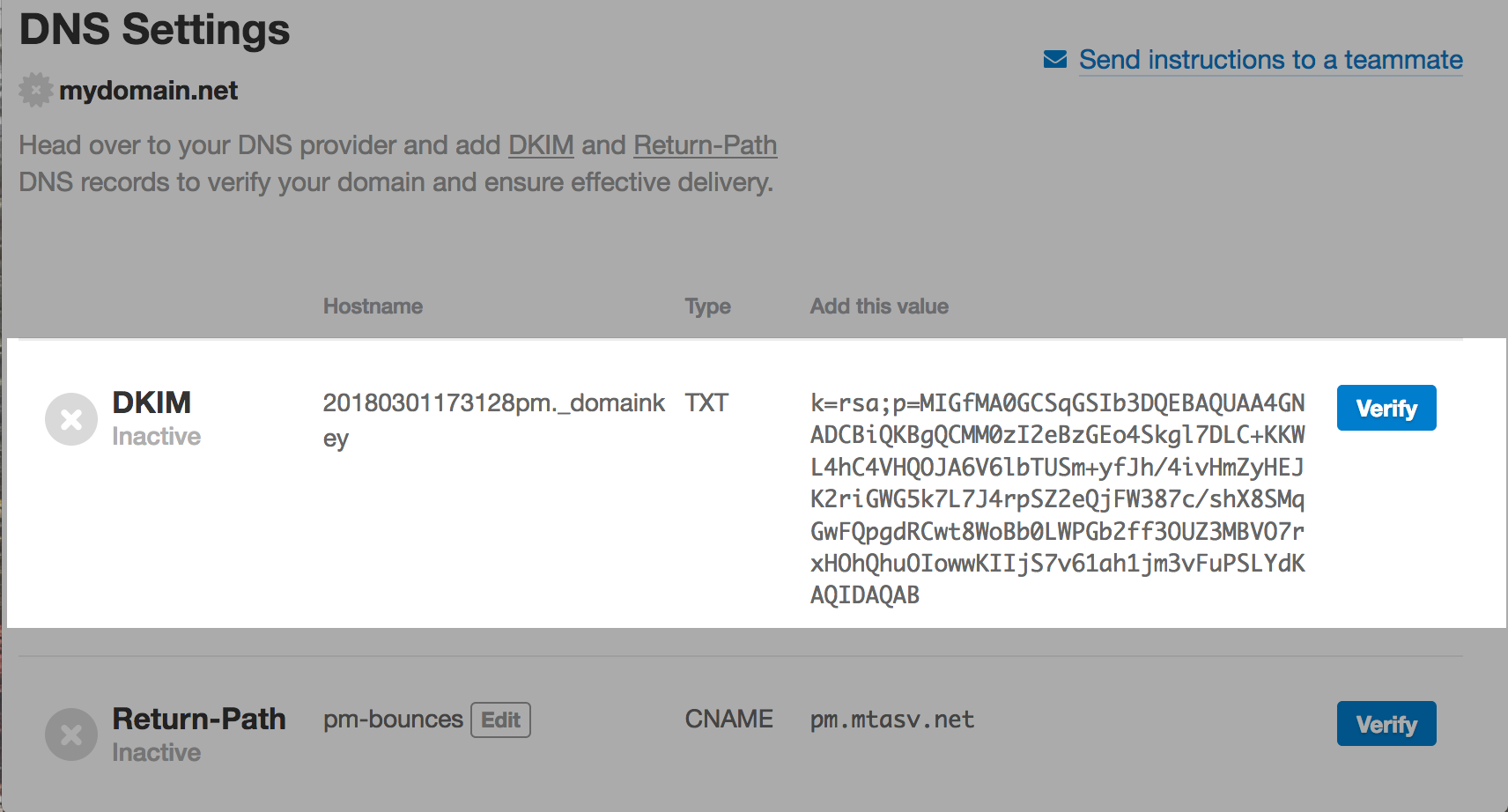1508x812 pixels.
Task: Select the Inactive status circle for DKIM
Action: click(x=70, y=419)
